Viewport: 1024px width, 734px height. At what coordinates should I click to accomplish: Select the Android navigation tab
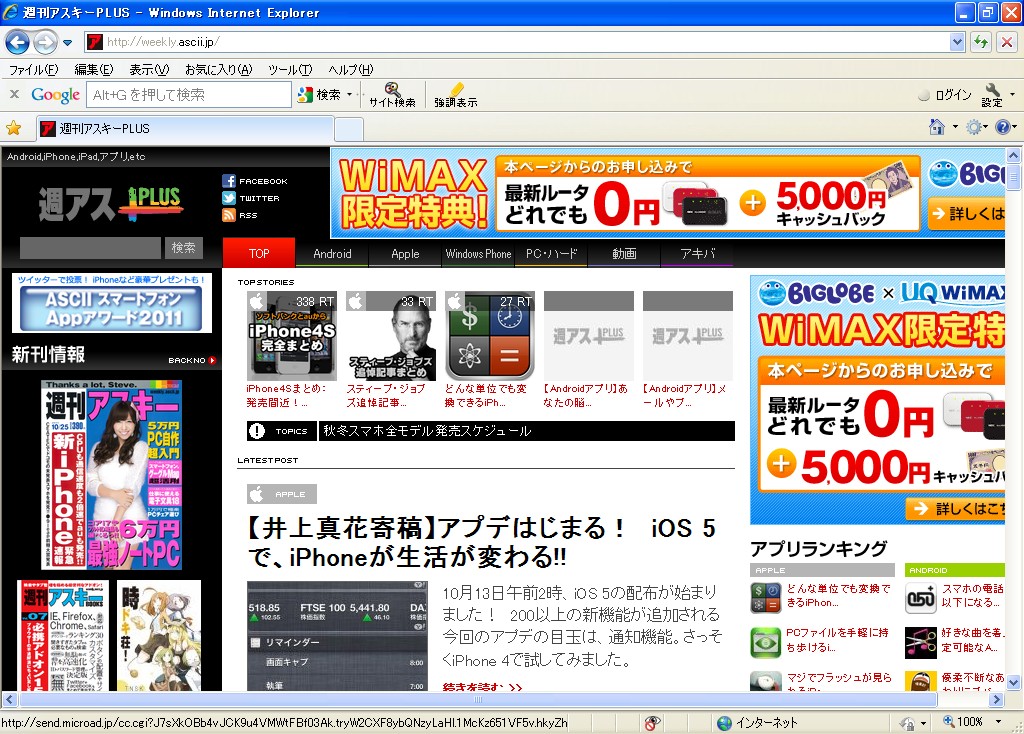[x=332, y=253]
